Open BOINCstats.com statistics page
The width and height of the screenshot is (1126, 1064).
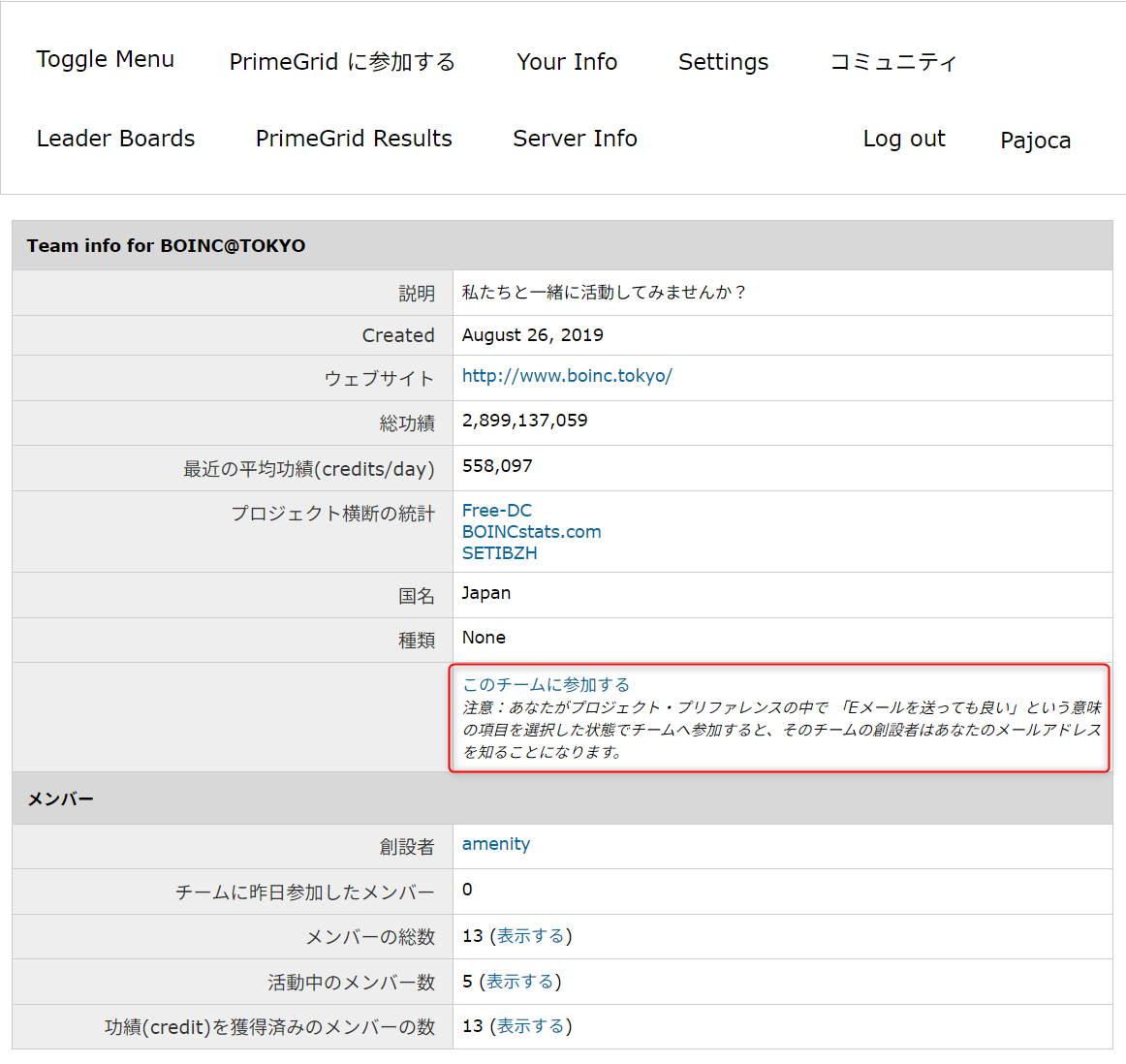pos(531,531)
